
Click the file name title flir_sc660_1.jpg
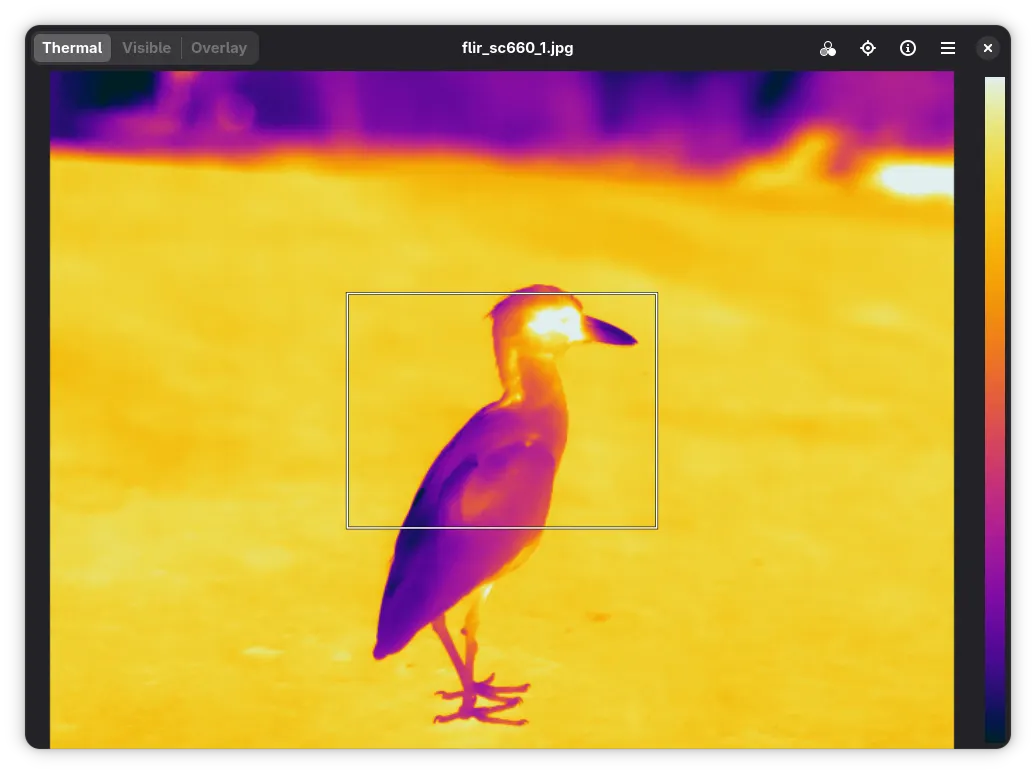point(517,48)
